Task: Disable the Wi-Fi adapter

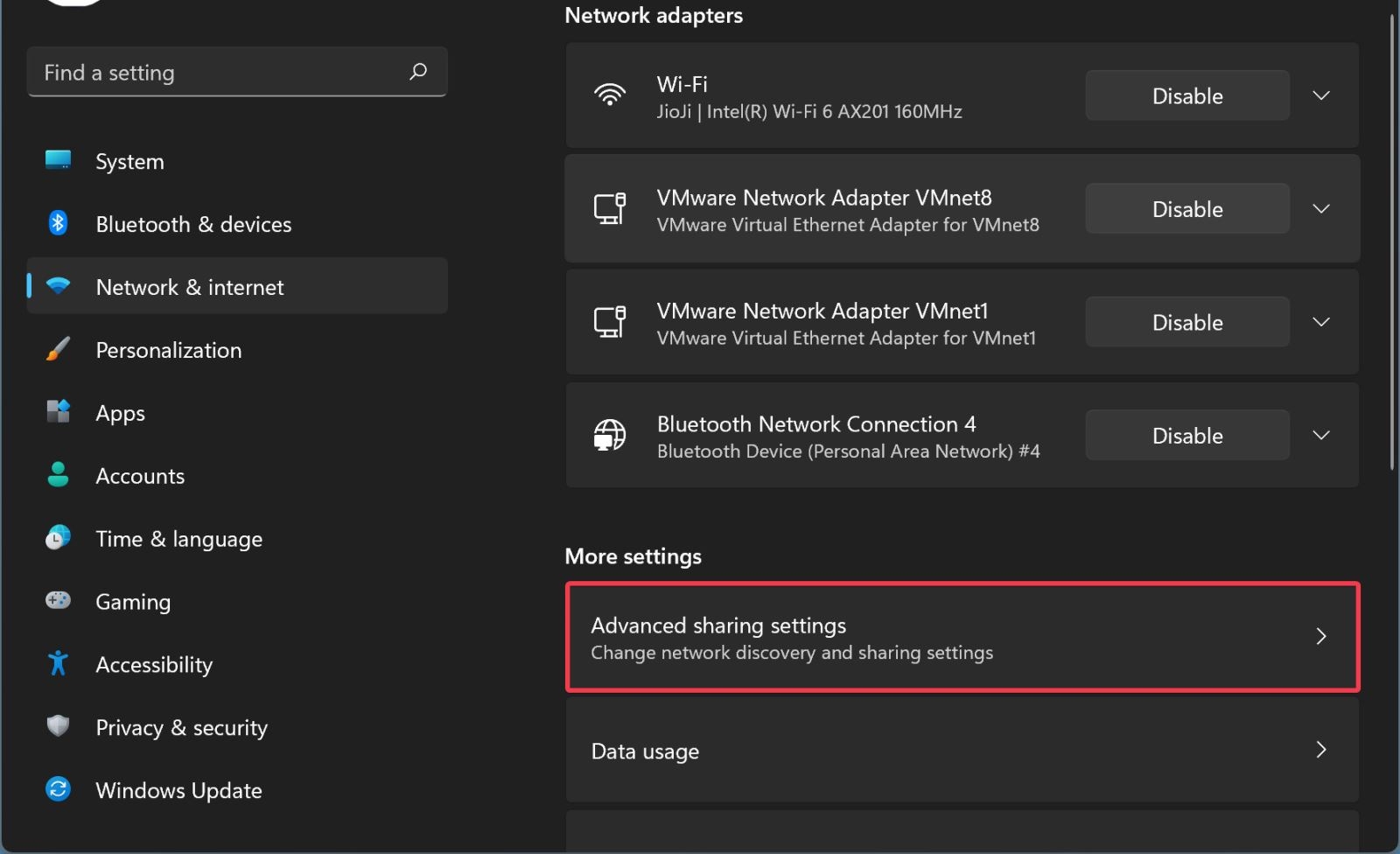Action: [x=1187, y=95]
